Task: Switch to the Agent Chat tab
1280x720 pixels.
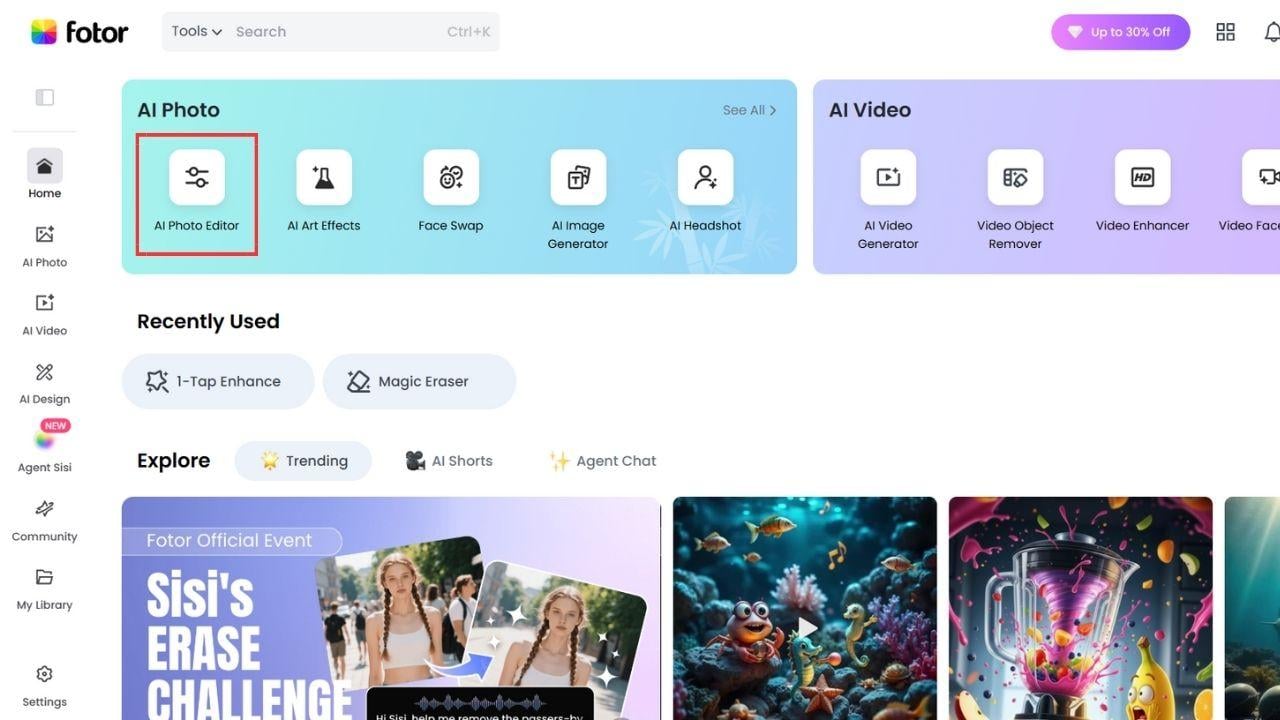Action: [x=603, y=461]
